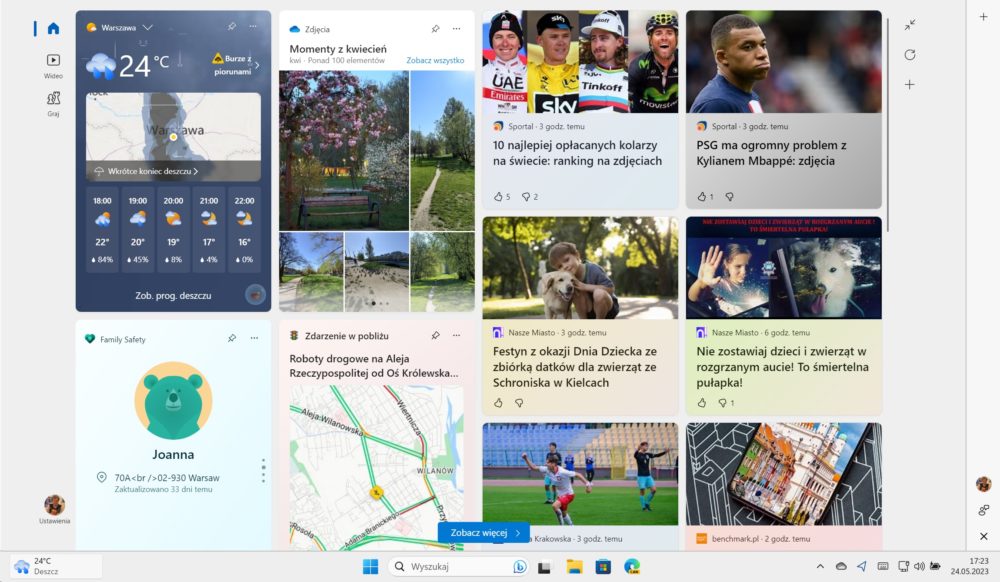Click the Wyszukaj taskbar search box

pyautogui.click(x=458, y=566)
